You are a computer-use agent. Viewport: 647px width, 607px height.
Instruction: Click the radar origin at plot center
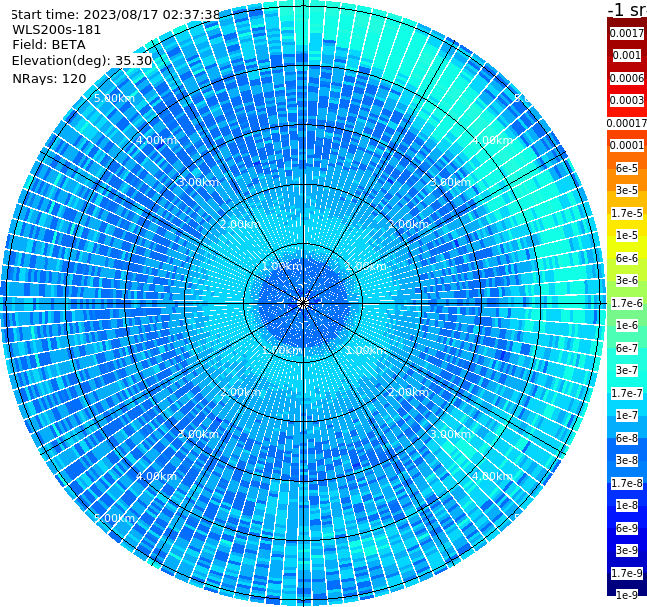click(x=303, y=303)
